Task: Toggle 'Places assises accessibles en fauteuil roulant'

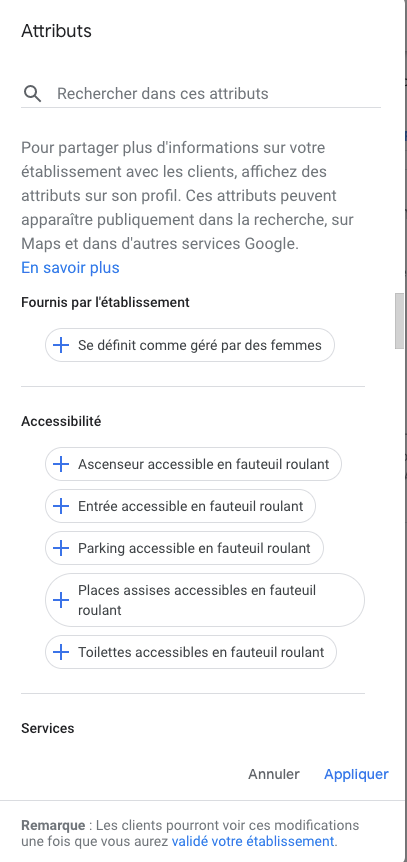Action: (x=205, y=600)
